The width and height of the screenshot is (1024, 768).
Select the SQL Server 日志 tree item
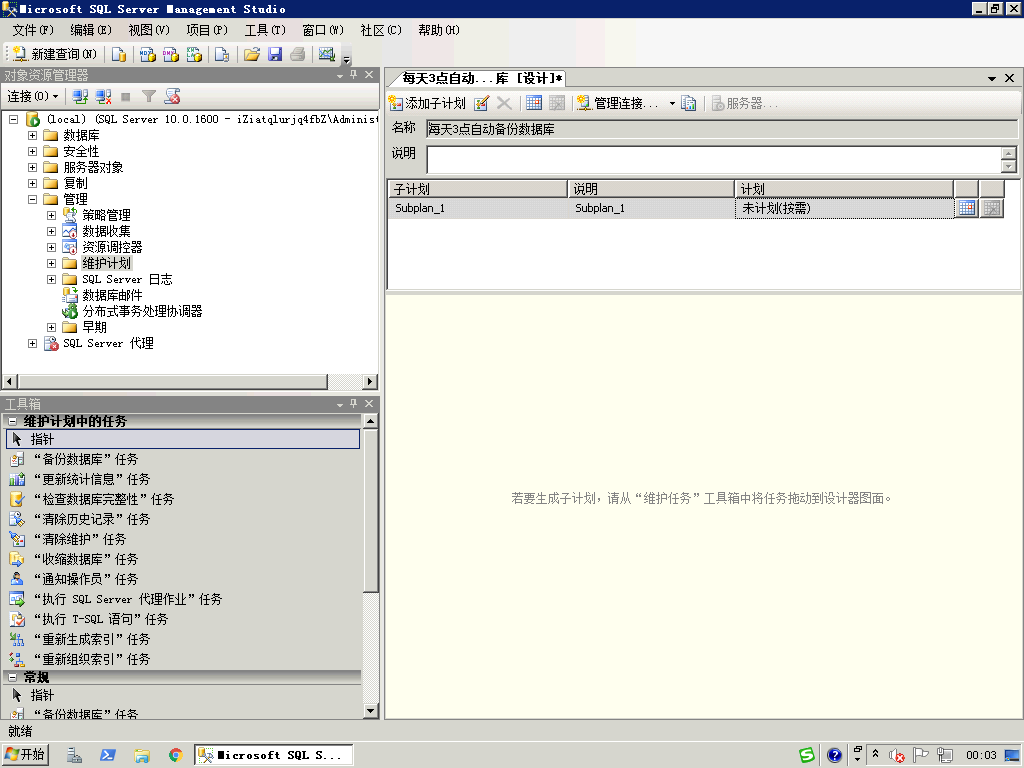pyautogui.click(x=127, y=280)
